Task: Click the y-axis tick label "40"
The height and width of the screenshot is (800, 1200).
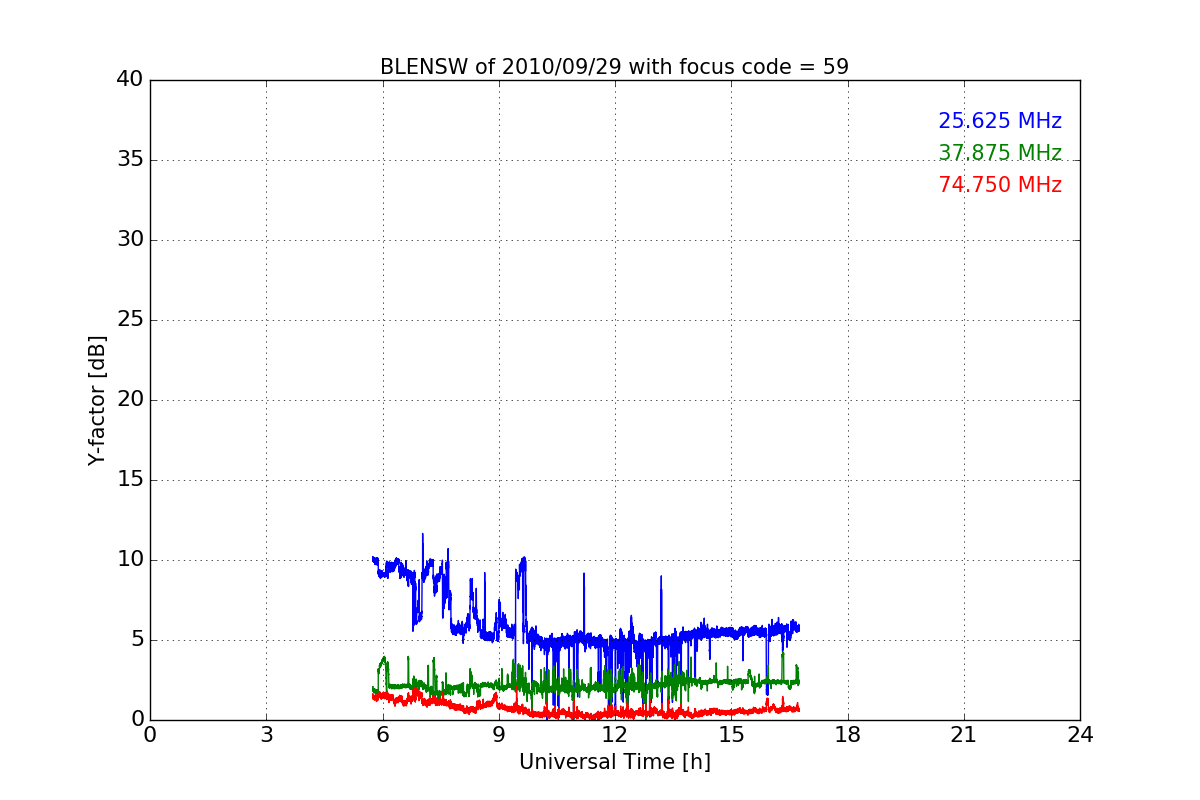Action: click(x=130, y=80)
